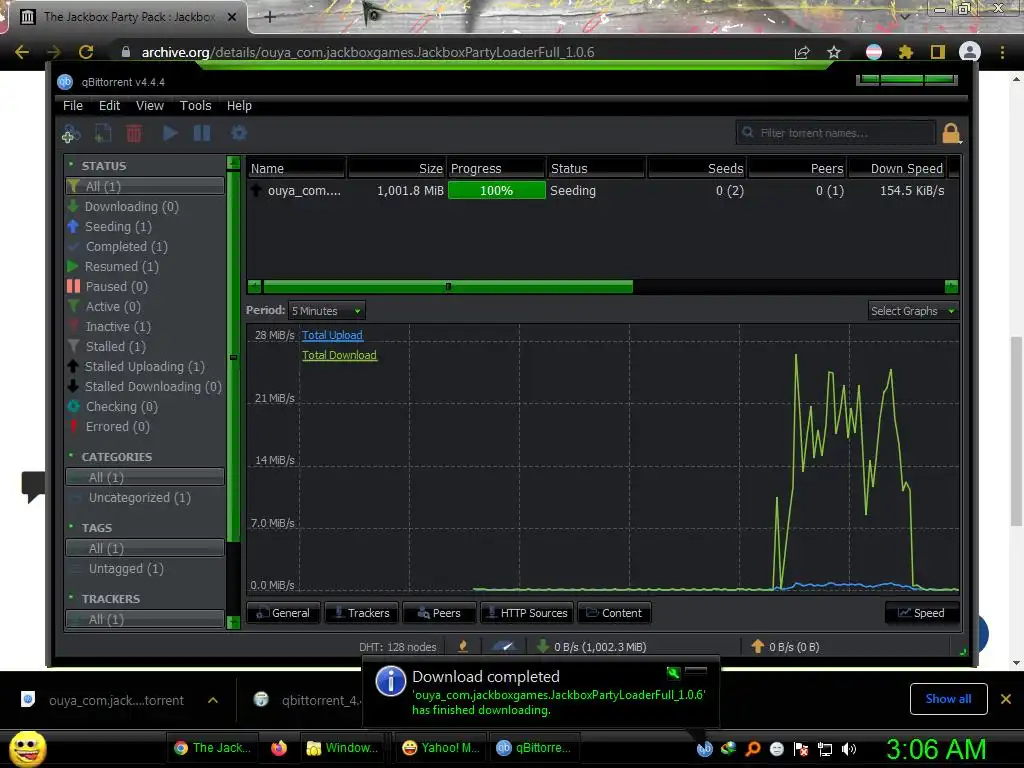The width and height of the screenshot is (1024, 768).
Task: Select the Uncategorized (1) category
Action: (140, 498)
